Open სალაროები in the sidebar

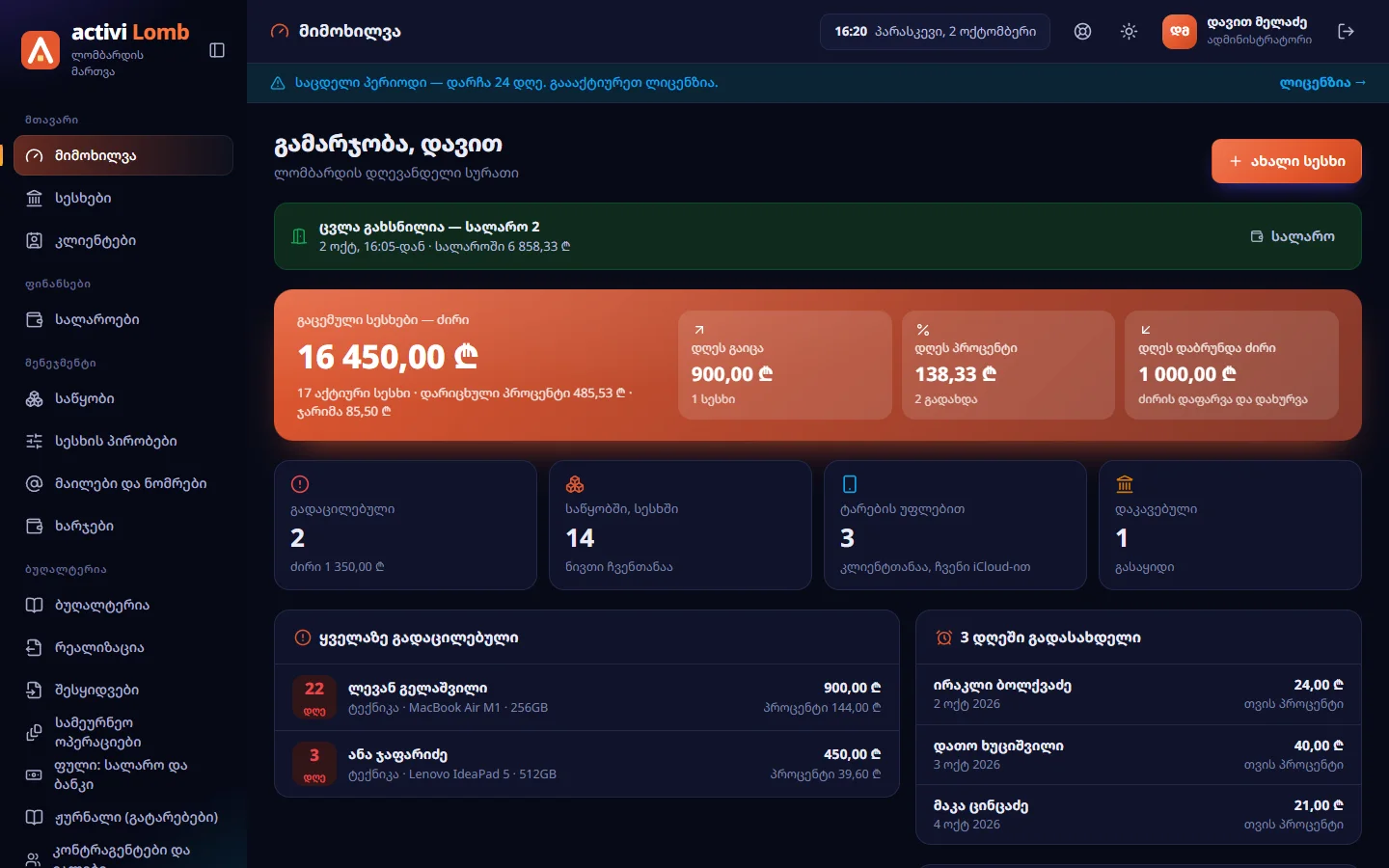pyautogui.click(x=123, y=319)
